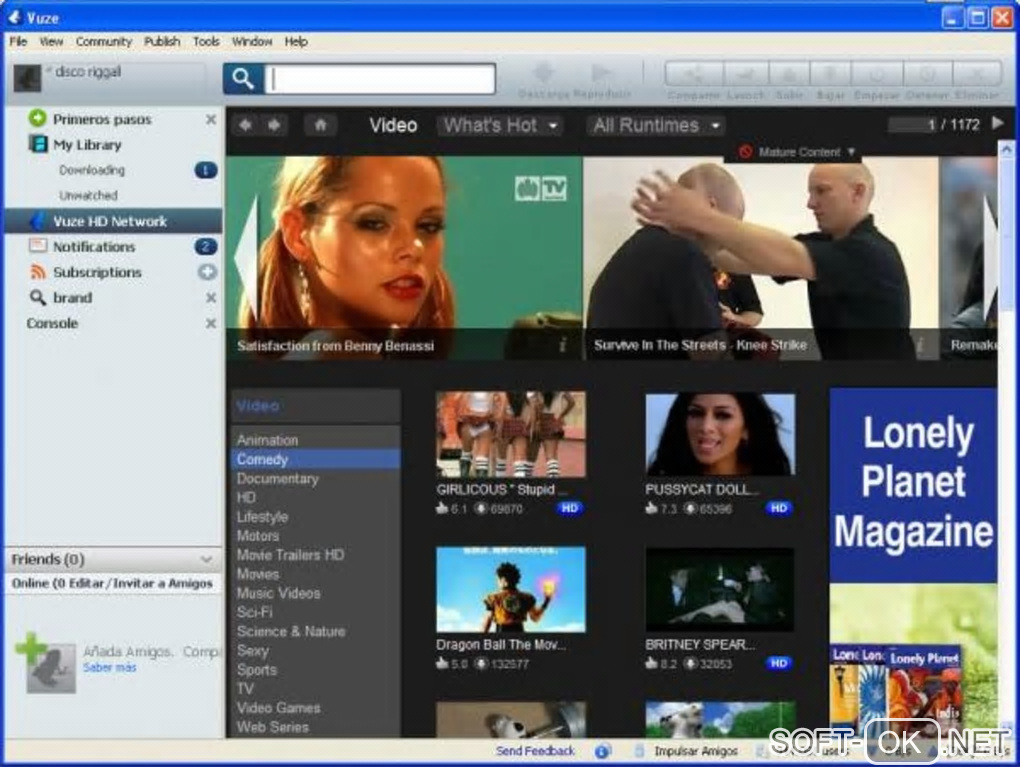Open the Window menu
The height and width of the screenshot is (767, 1020).
tap(252, 42)
